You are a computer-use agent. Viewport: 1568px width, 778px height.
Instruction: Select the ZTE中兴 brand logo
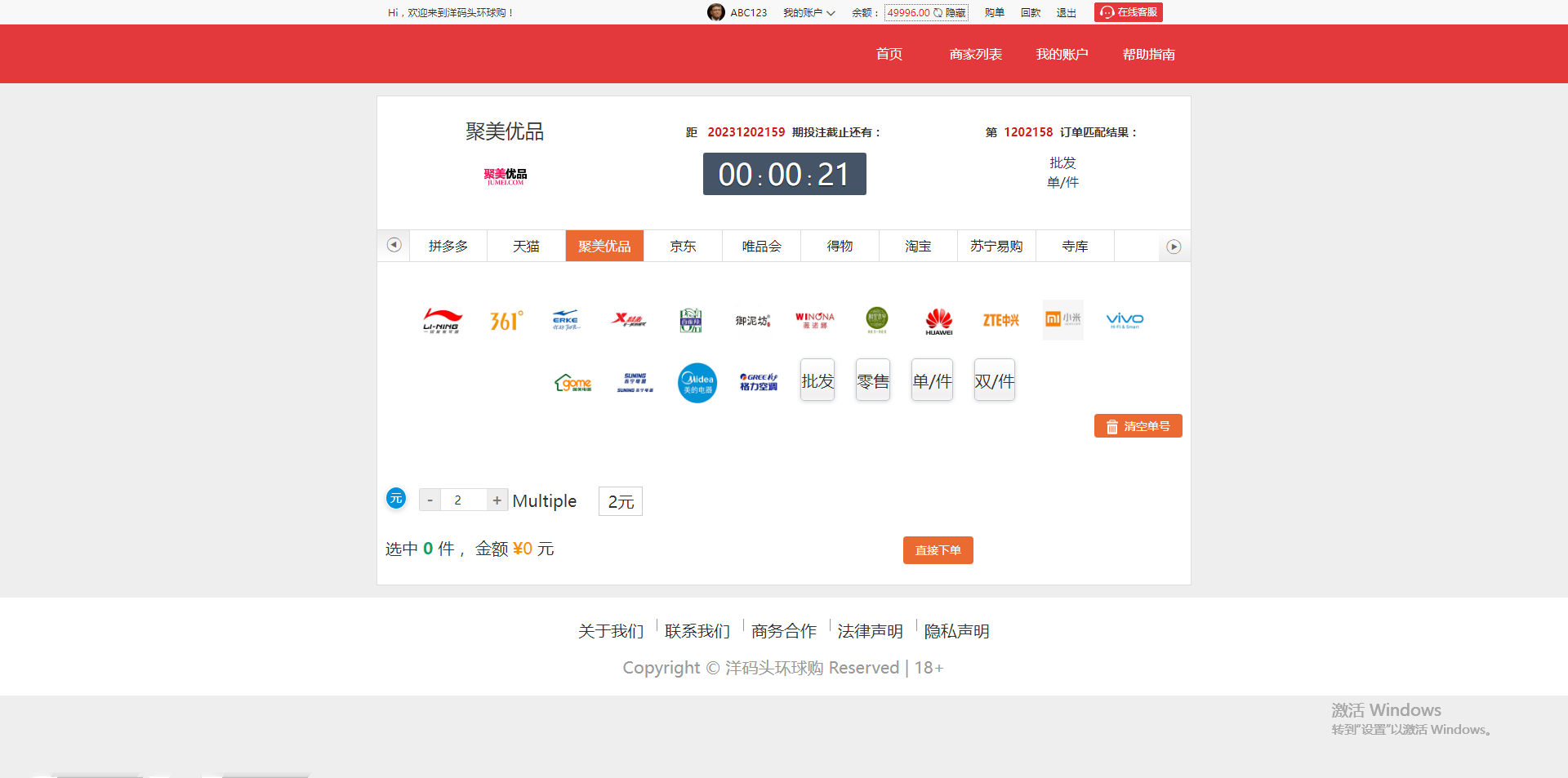click(x=1000, y=320)
